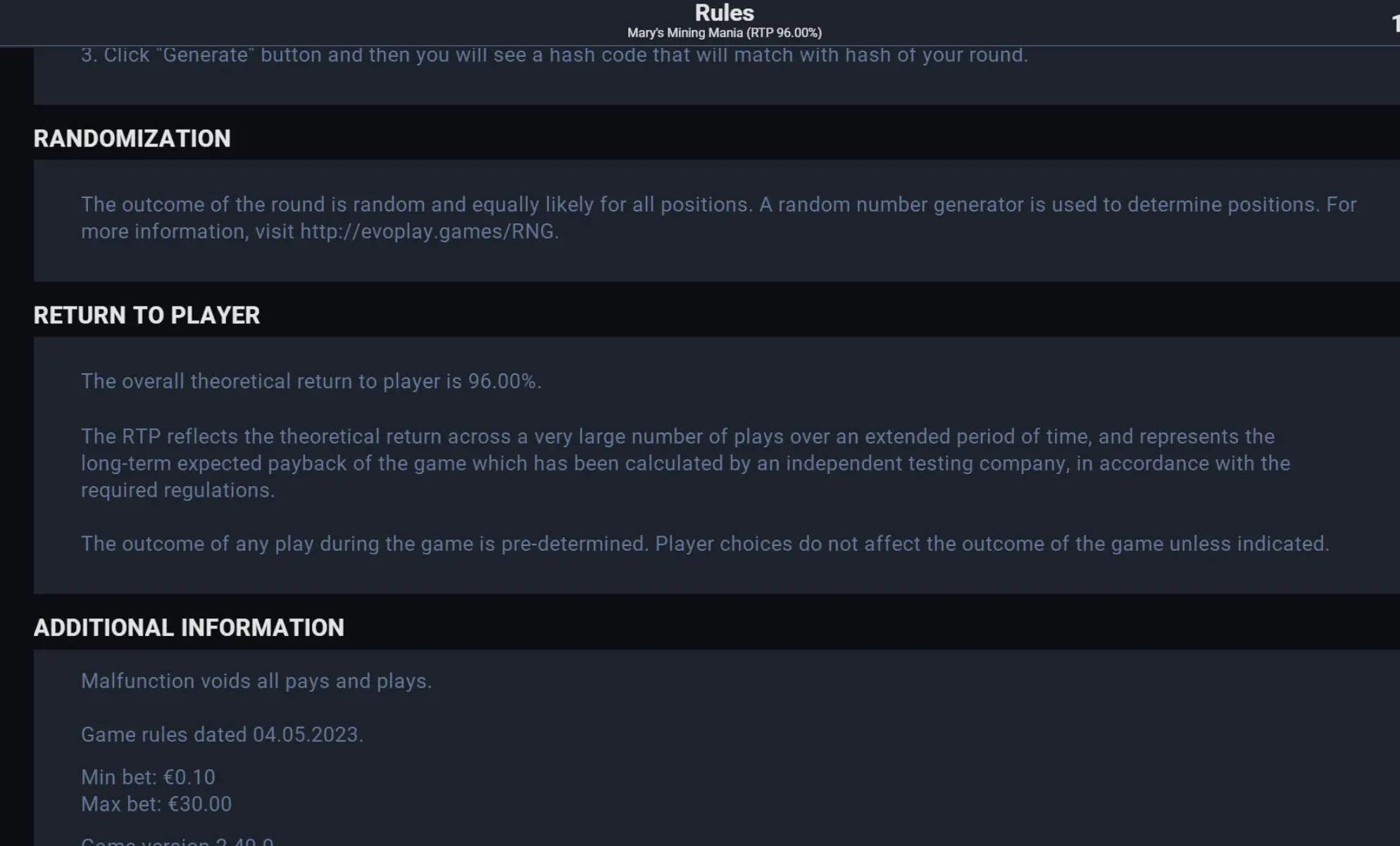Click the 'required regulations.' text line
Viewport: 1400px width, 846px height.
(x=177, y=490)
